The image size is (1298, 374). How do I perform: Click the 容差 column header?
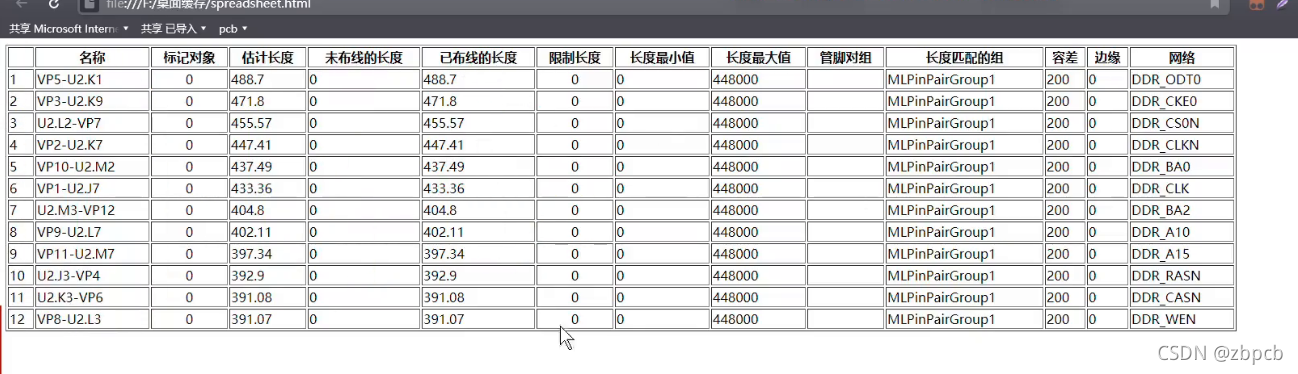tap(1065, 58)
